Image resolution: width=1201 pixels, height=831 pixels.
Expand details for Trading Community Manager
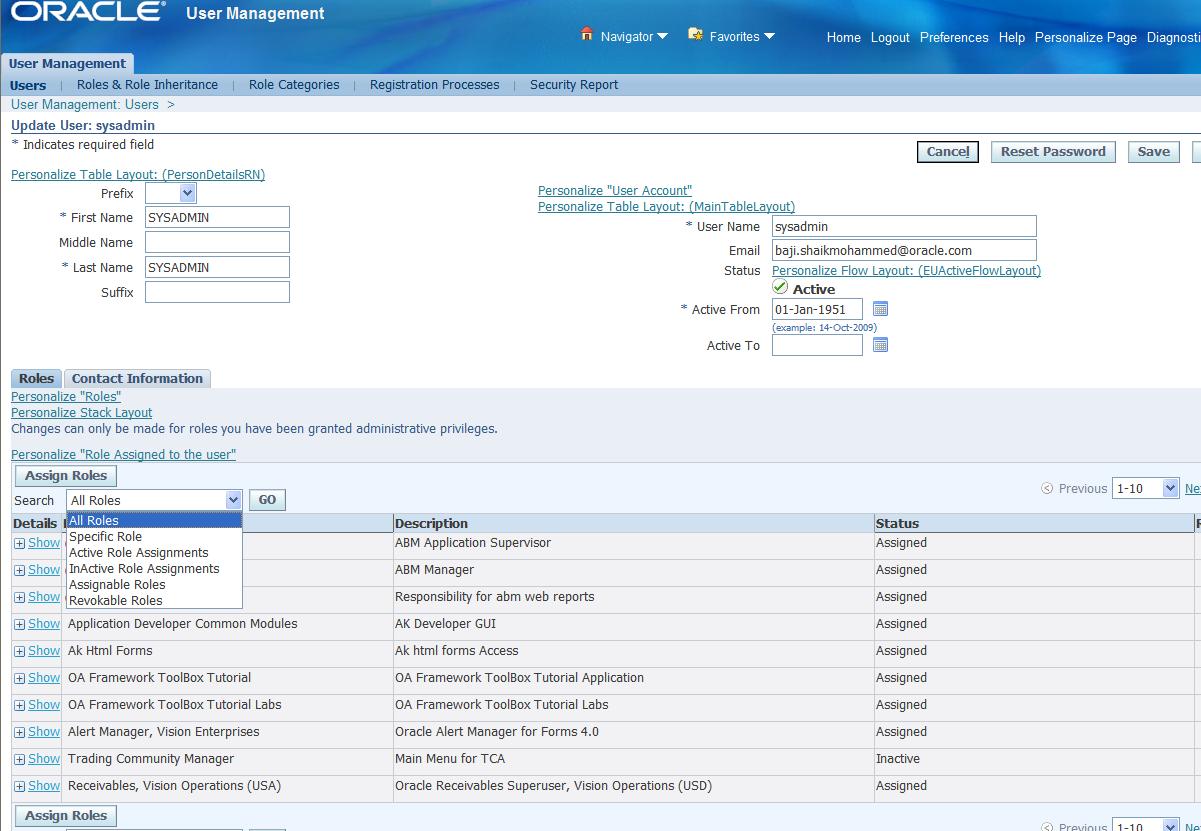(x=20, y=759)
